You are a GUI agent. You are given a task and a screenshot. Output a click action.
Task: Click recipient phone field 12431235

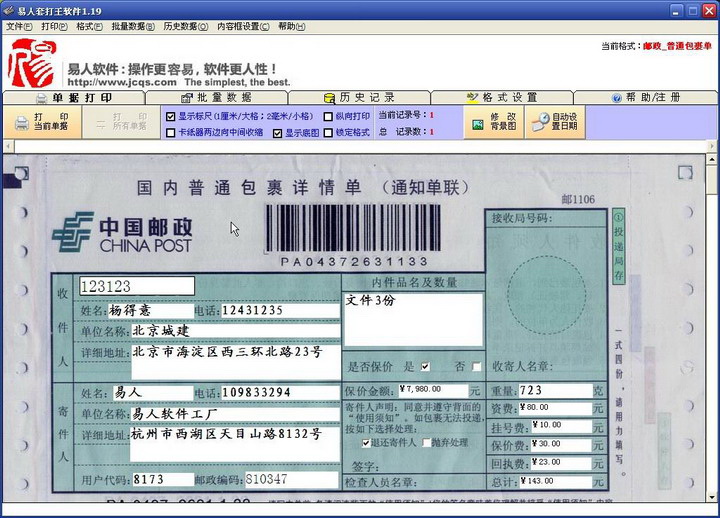[281, 310]
